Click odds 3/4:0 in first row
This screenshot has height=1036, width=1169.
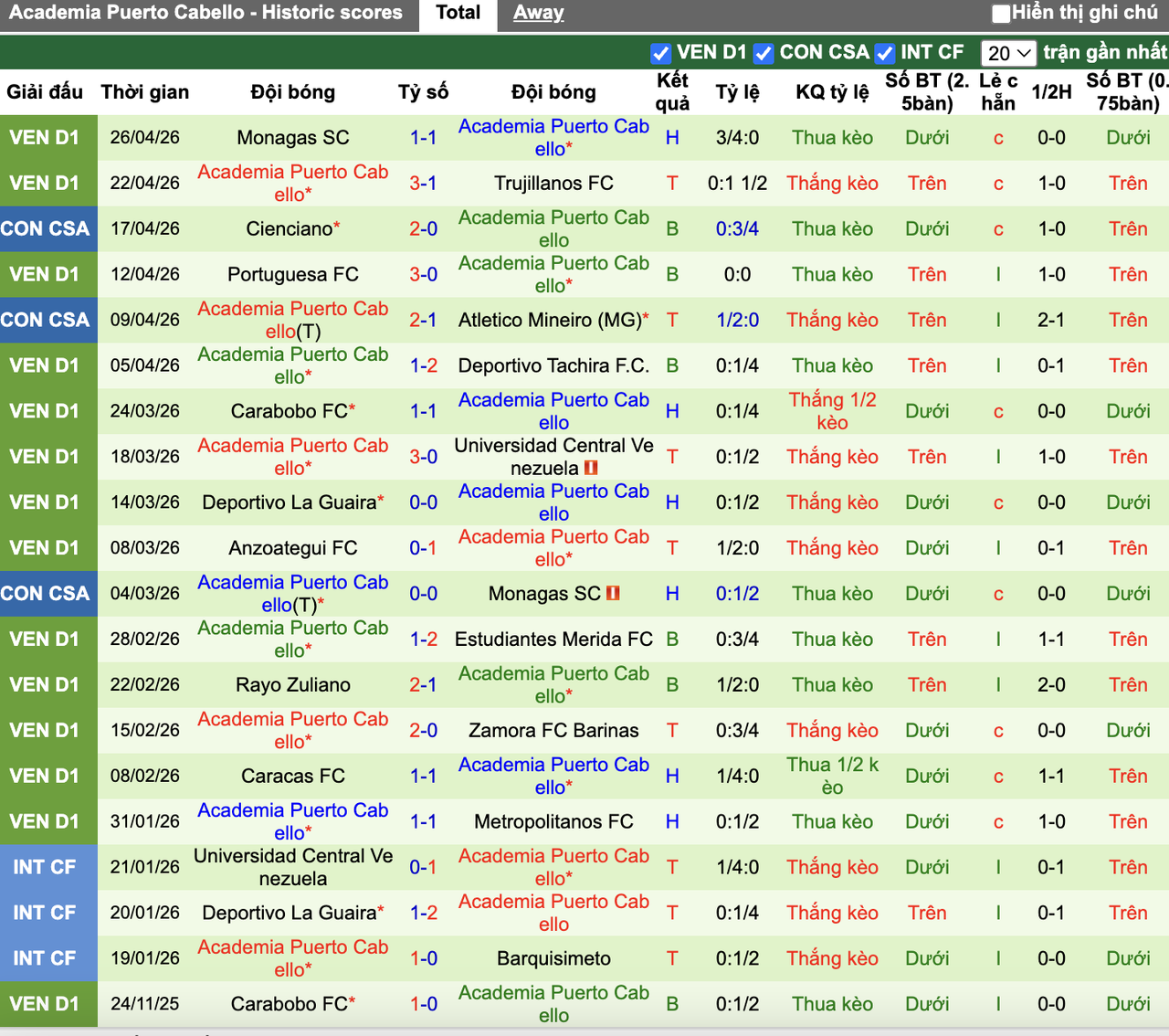click(x=737, y=138)
